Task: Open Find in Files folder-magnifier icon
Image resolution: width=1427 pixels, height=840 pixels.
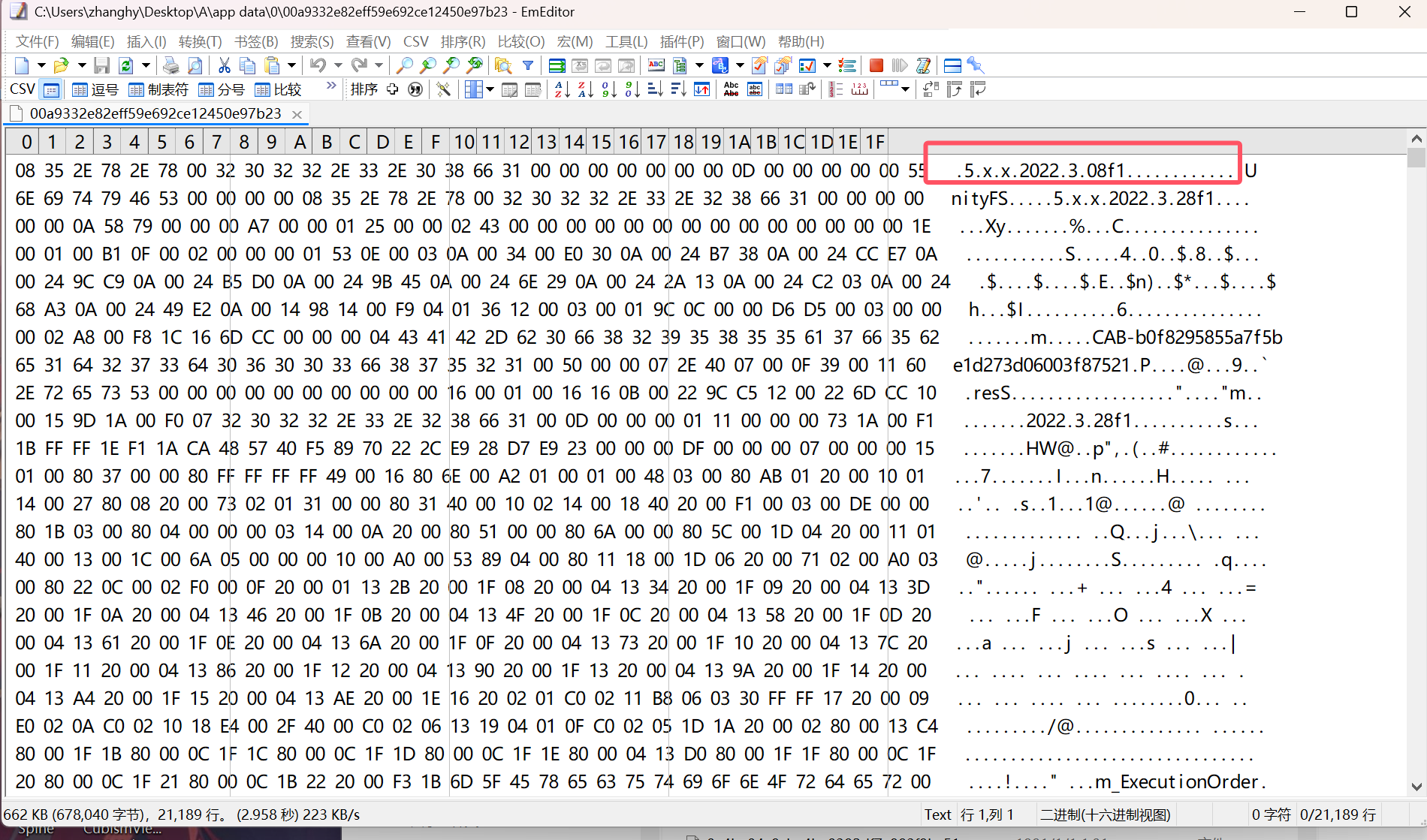Action: pyautogui.click(x=503, y=65)
